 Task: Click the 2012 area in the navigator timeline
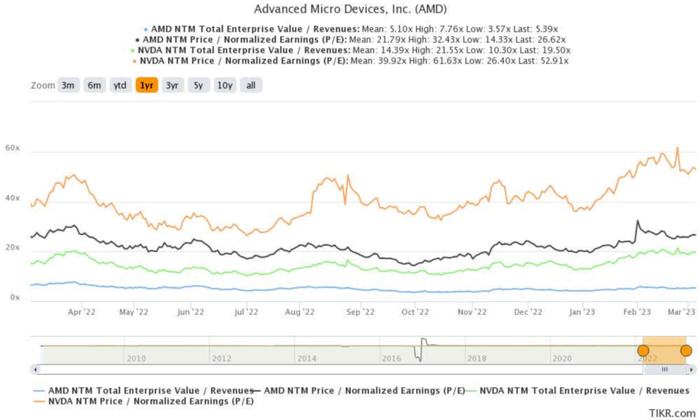tap(222, 357)
